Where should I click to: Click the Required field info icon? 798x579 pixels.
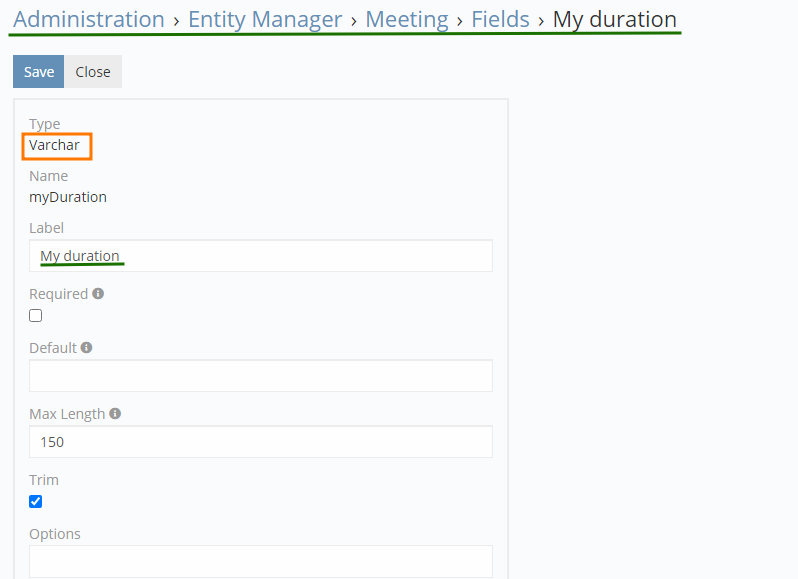(98, 294)
